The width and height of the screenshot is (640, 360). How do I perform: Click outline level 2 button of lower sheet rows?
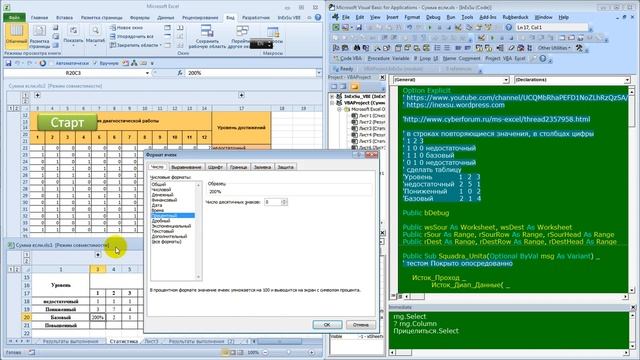[x=16, y=269]
